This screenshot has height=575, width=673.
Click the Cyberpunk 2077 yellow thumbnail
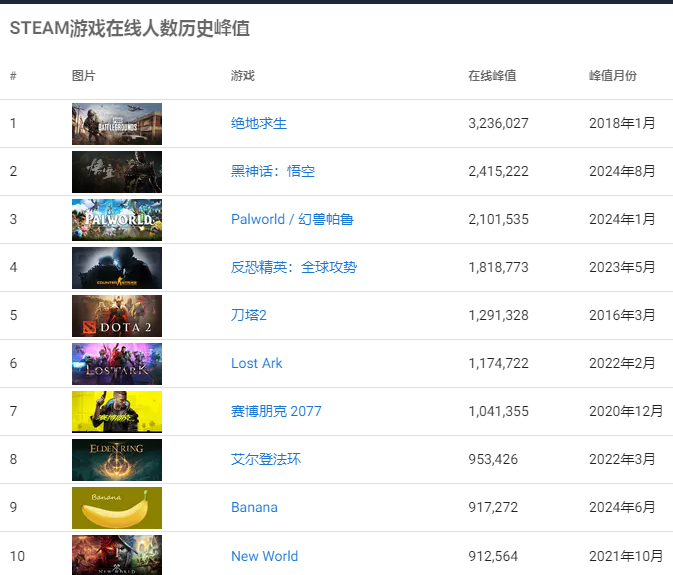click(x=117, y=412)
